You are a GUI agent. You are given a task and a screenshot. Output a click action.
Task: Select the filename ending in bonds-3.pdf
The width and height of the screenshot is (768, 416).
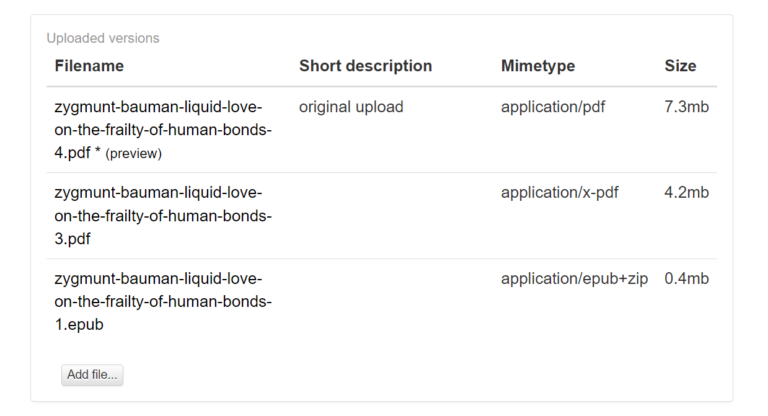[163, 215]
